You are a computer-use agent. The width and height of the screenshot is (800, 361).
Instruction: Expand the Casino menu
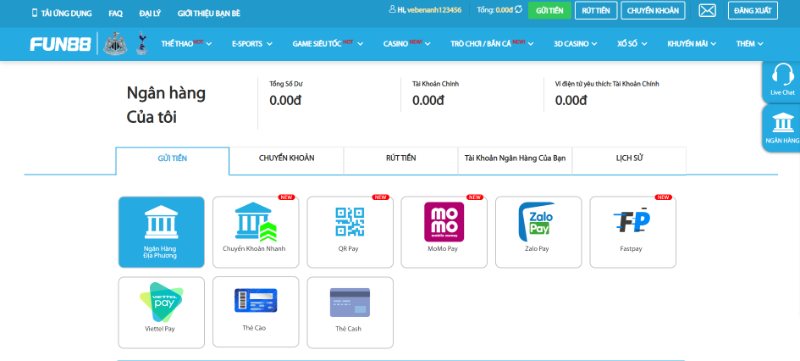407,44
